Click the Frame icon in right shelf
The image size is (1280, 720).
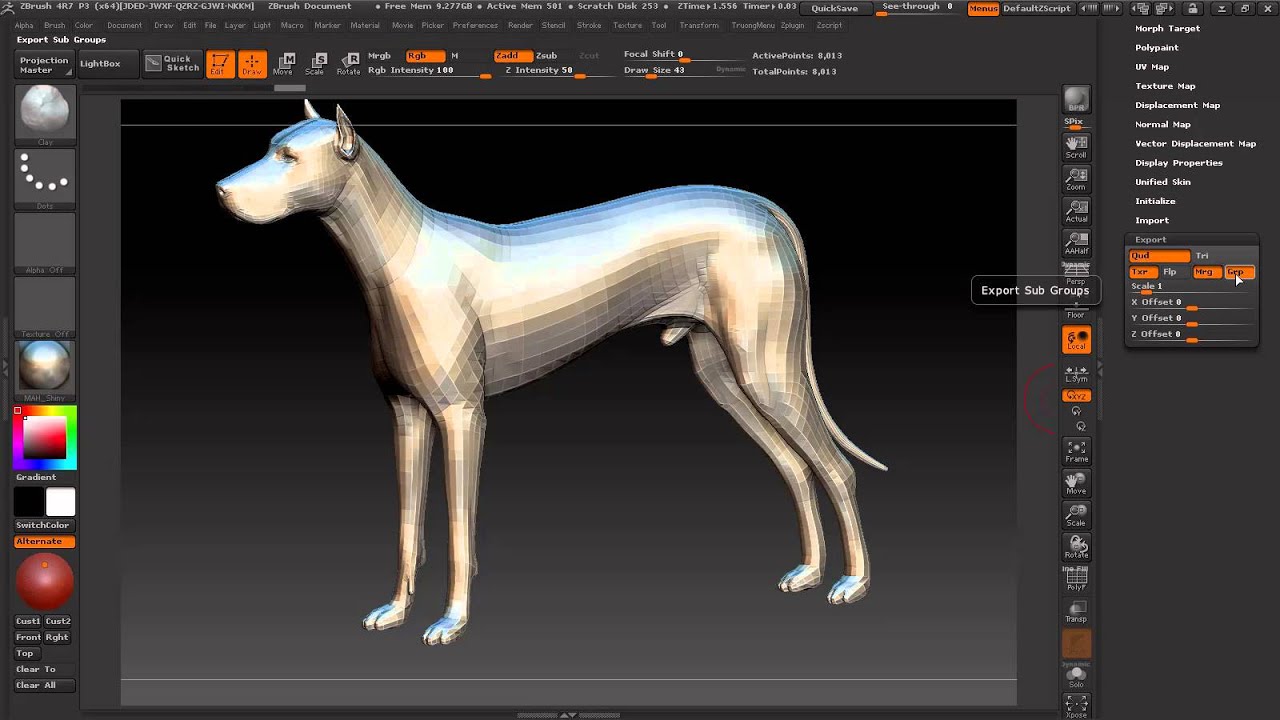coord(1076,452)
